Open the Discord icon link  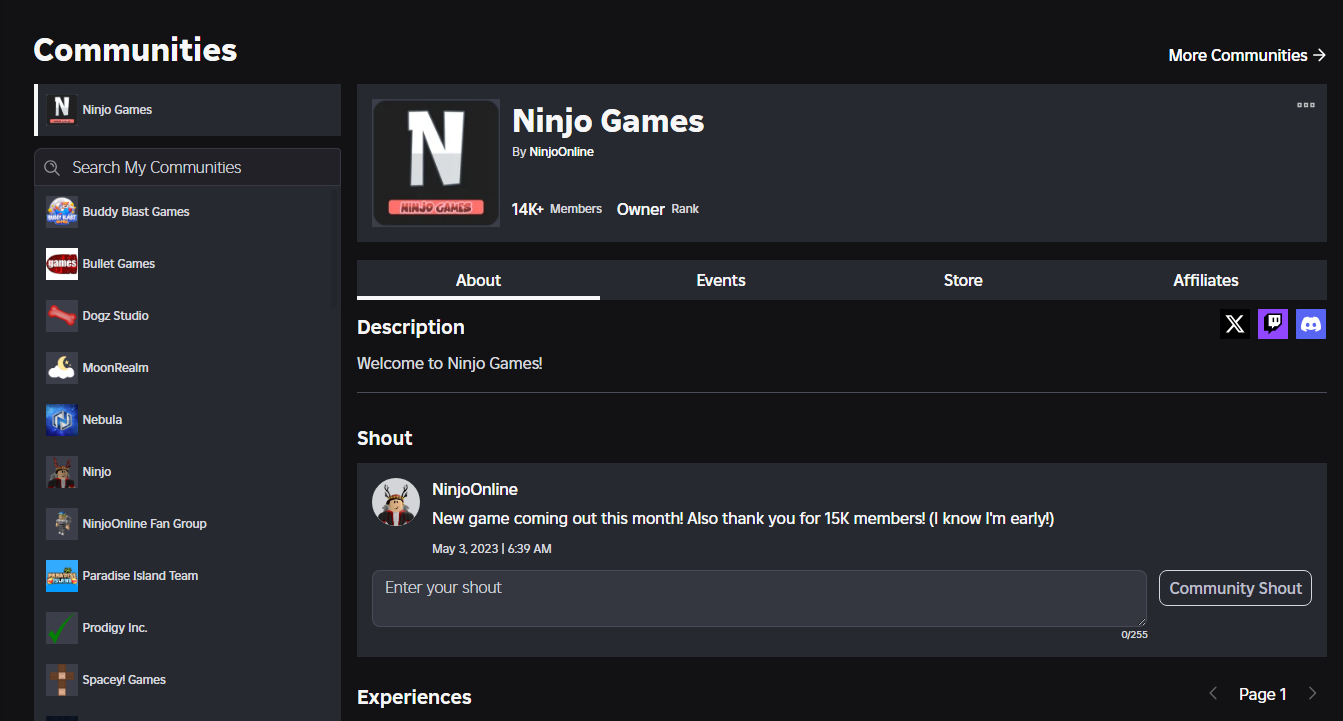tap(1311, 323)
